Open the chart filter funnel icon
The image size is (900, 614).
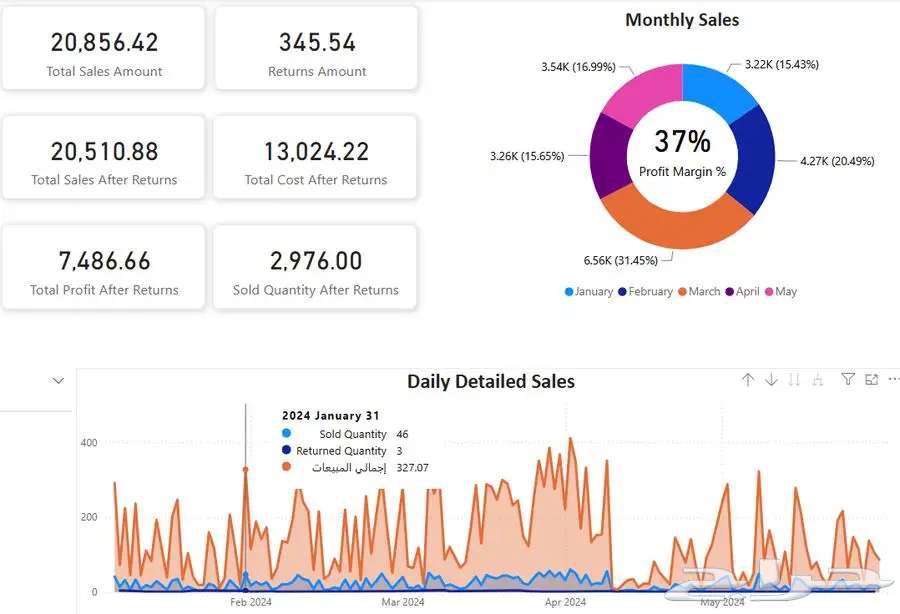[848, 380]
